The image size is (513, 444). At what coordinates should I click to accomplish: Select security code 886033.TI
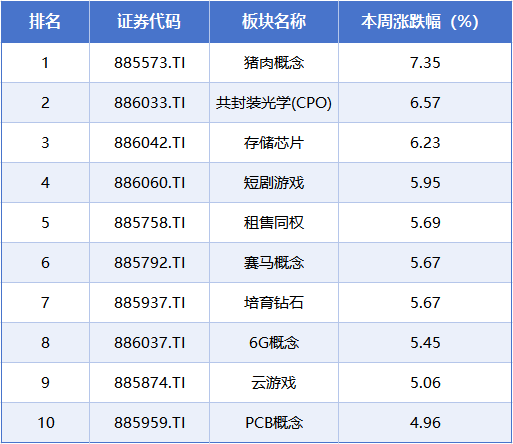(149, 103)
